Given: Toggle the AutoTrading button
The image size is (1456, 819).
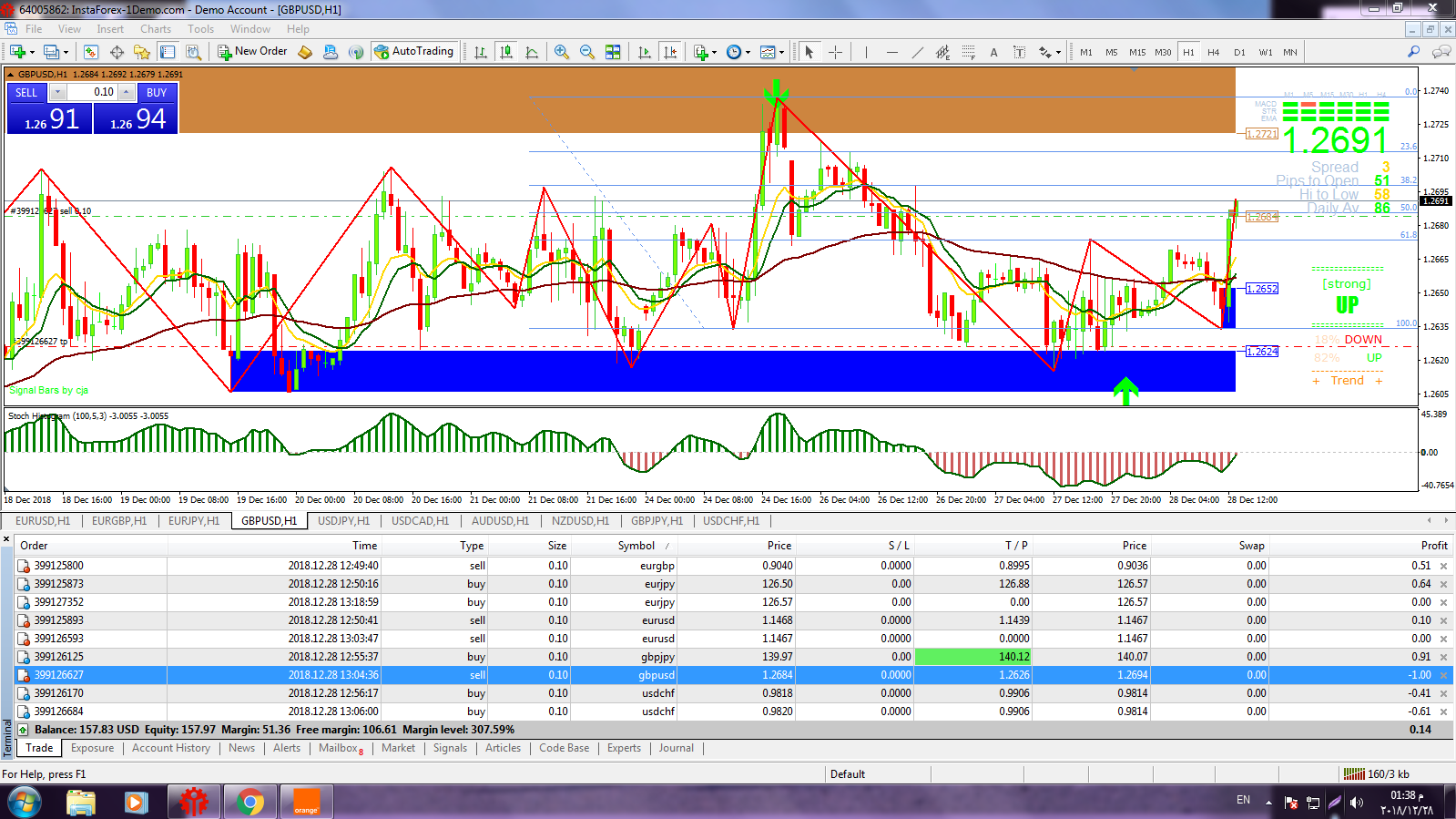Looking at the screenshot, I should (x=413, y=52).
